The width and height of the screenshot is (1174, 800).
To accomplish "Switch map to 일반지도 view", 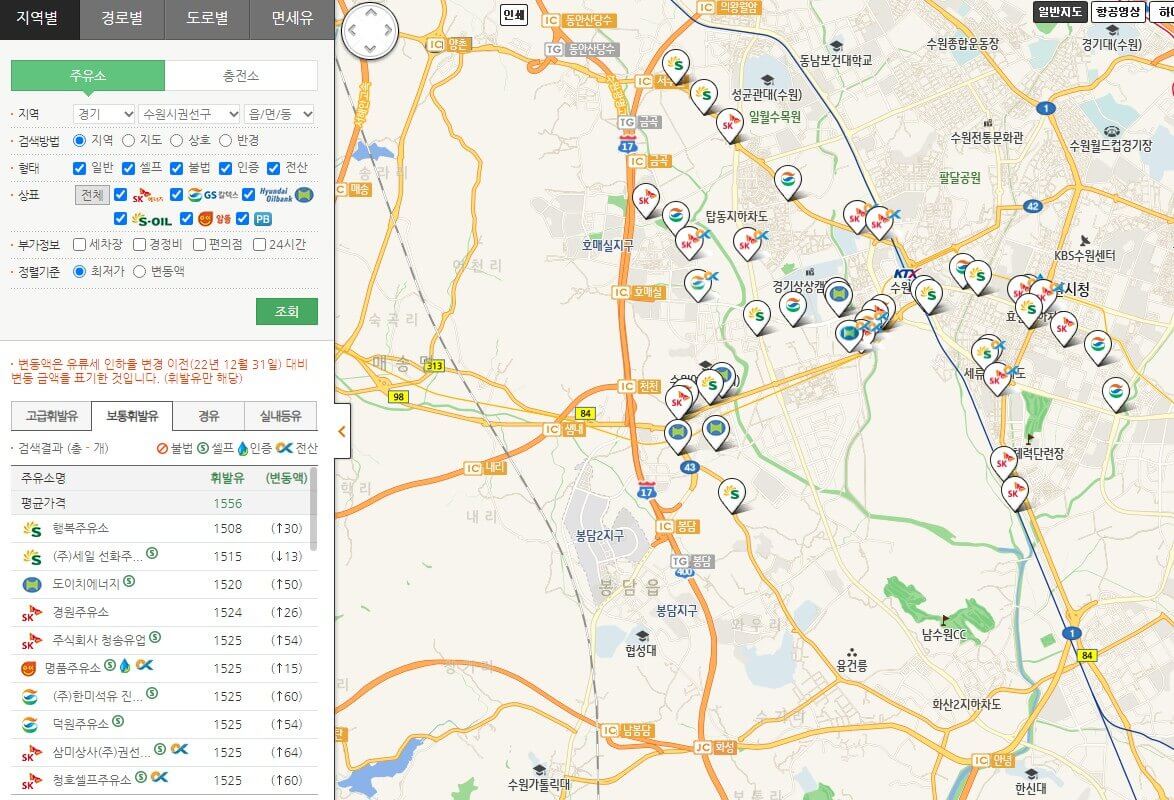I will click(1060, 11).
